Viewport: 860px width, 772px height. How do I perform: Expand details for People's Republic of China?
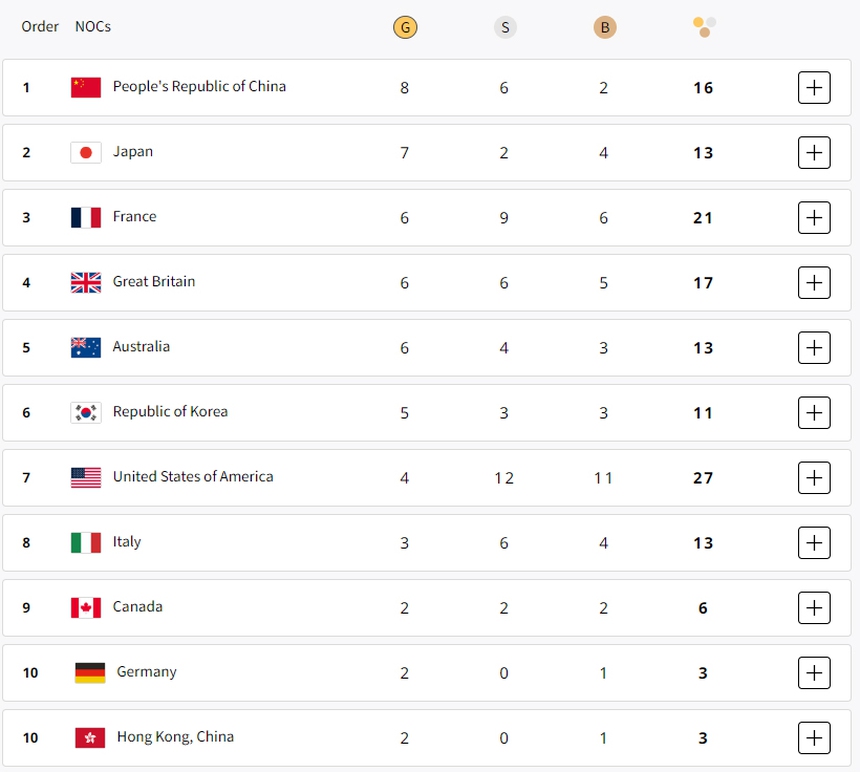814,87
